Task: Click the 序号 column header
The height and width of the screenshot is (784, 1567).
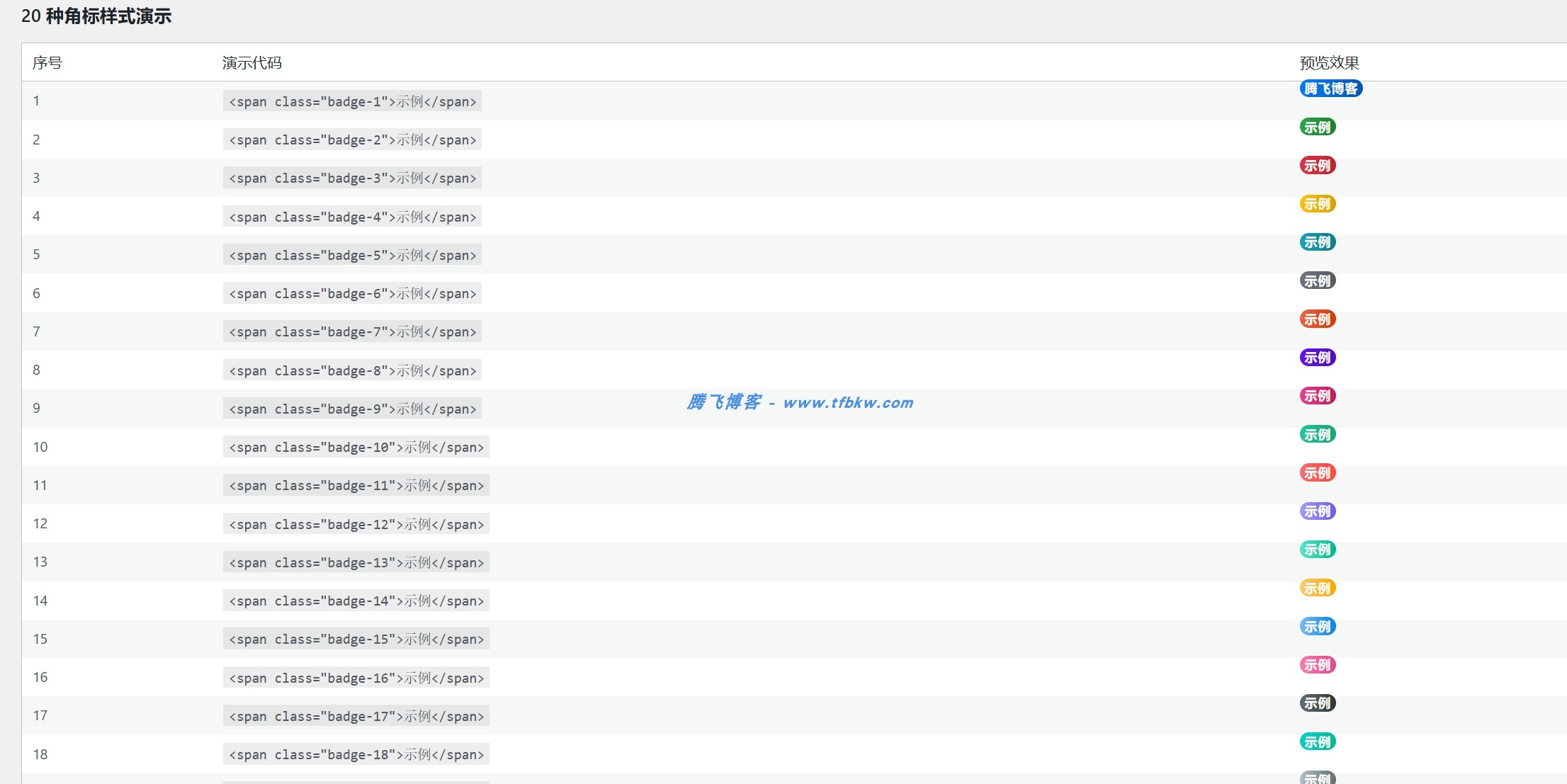Action: coord(47,63)
